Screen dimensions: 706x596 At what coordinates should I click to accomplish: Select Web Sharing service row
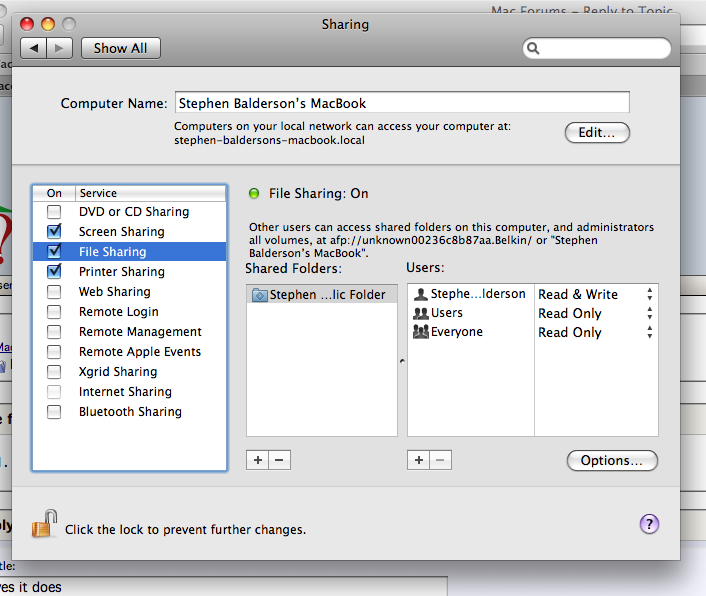(129, 292)
